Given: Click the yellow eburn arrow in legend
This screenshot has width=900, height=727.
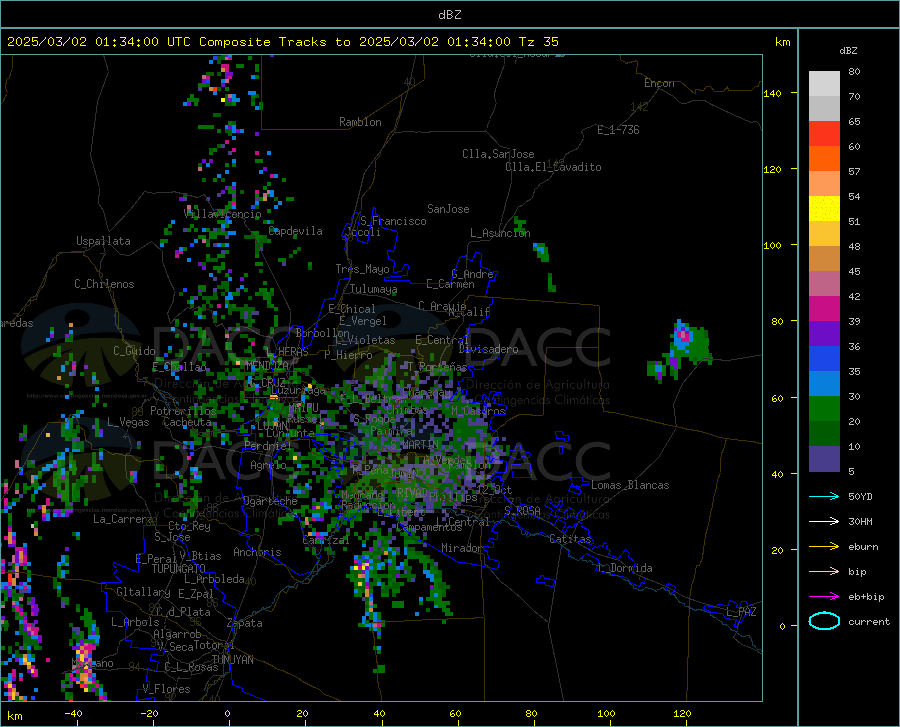Looking at the screenshot, I should click(824, 547).
